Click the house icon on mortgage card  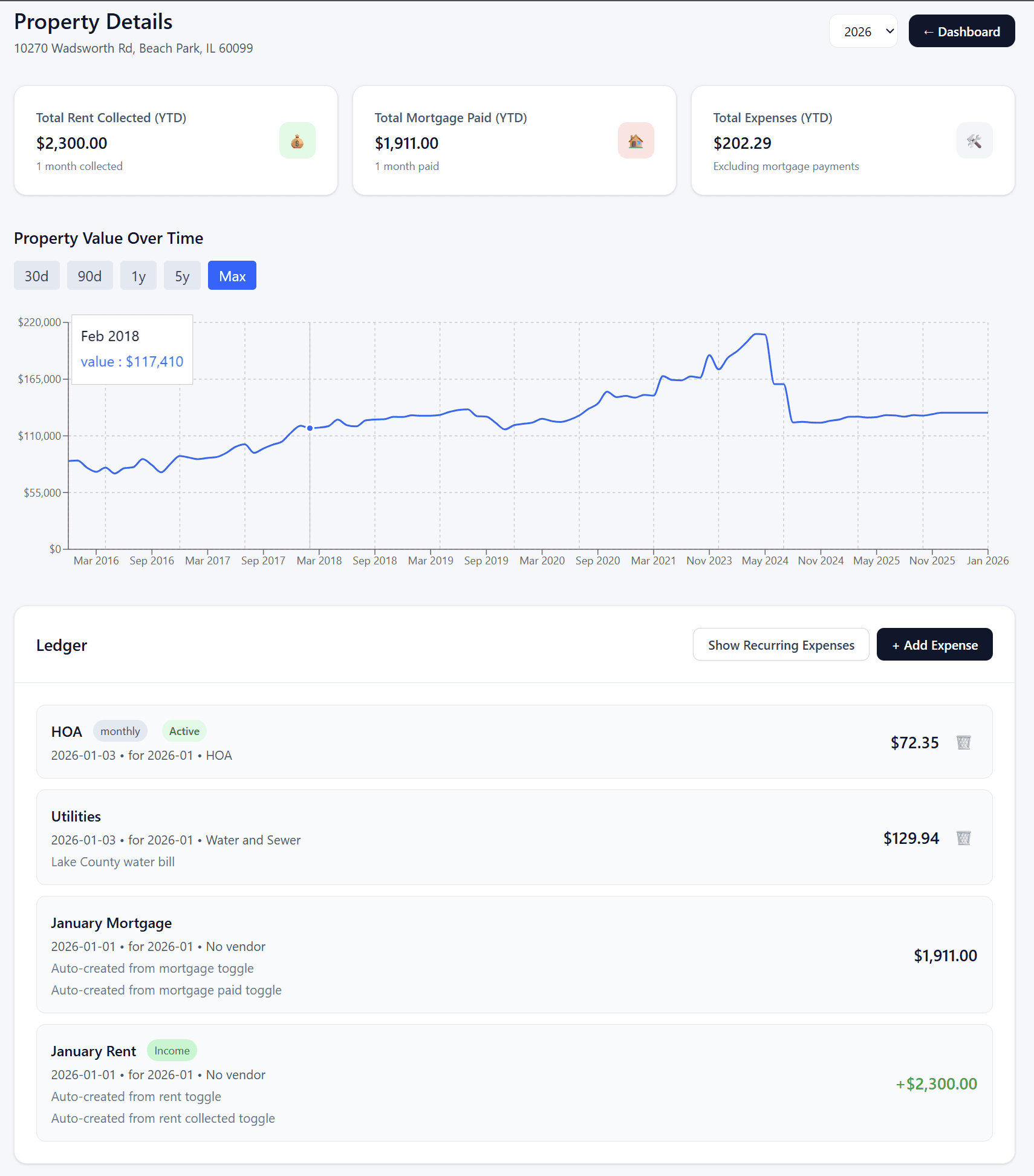point(636,140)
